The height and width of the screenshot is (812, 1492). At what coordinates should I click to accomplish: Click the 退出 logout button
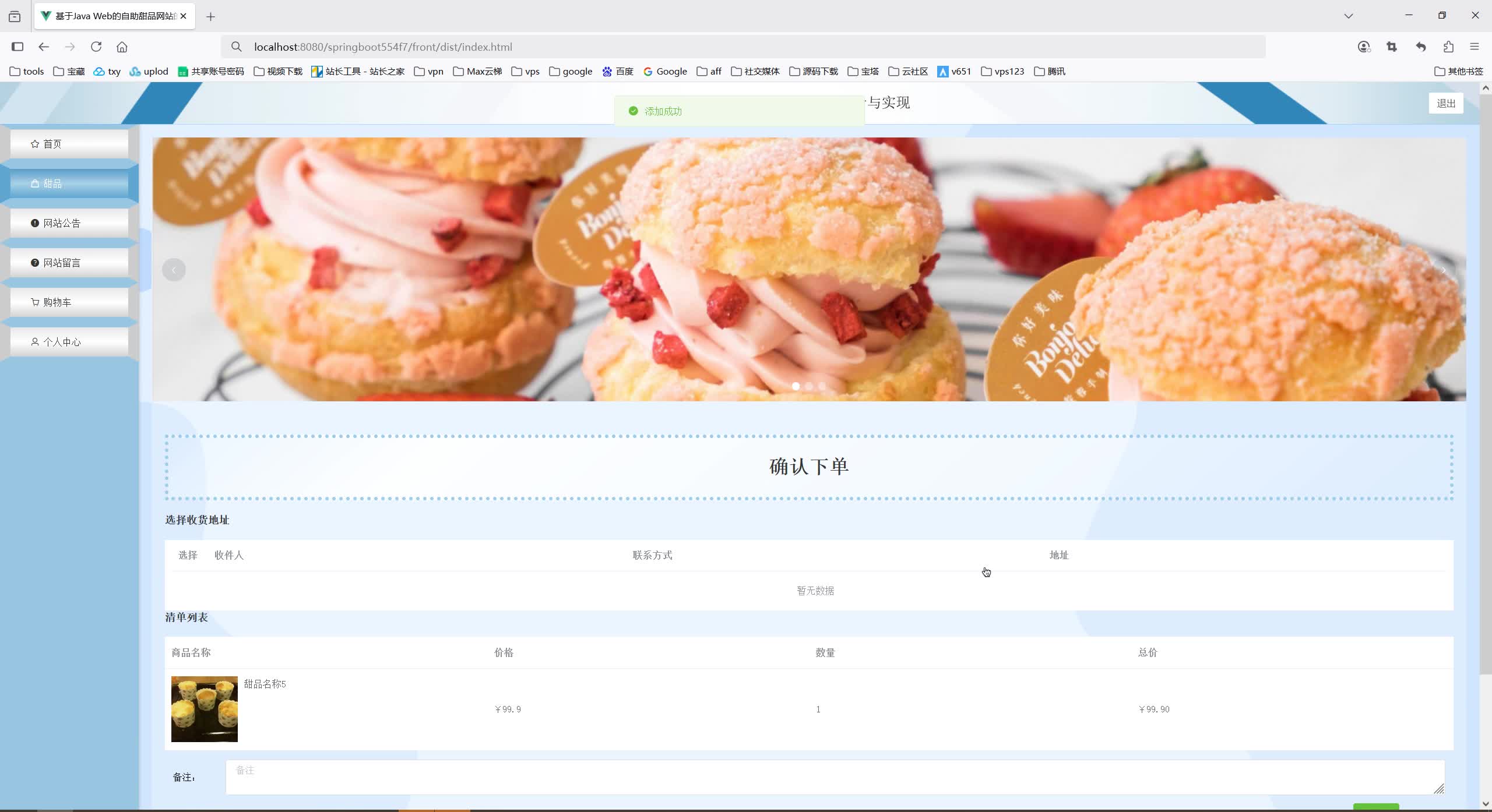pos(1446,103)
